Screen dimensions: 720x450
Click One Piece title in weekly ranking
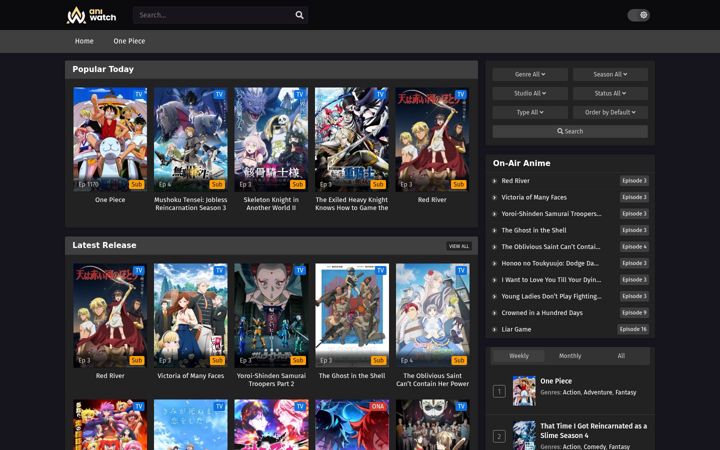coord(556,381)
